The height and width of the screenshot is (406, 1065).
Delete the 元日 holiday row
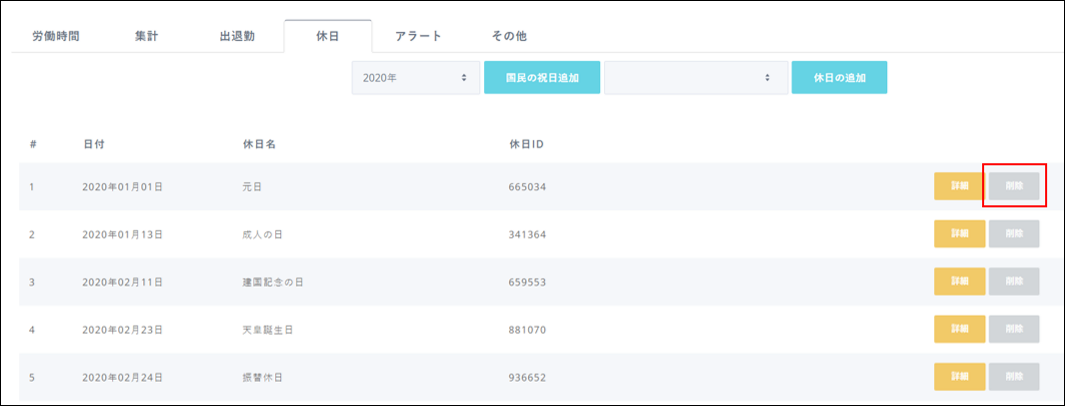1014,187
